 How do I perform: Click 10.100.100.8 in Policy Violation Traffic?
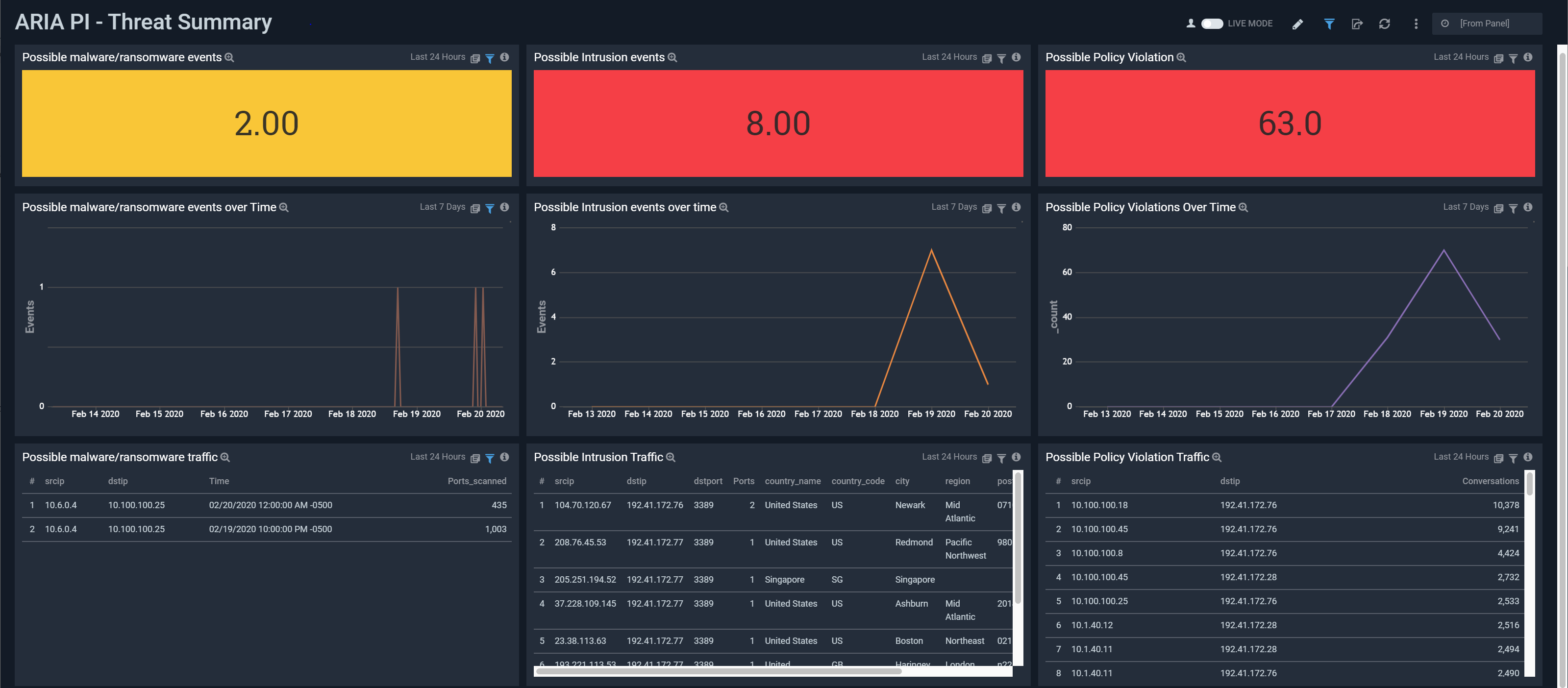pos(1097,554)
